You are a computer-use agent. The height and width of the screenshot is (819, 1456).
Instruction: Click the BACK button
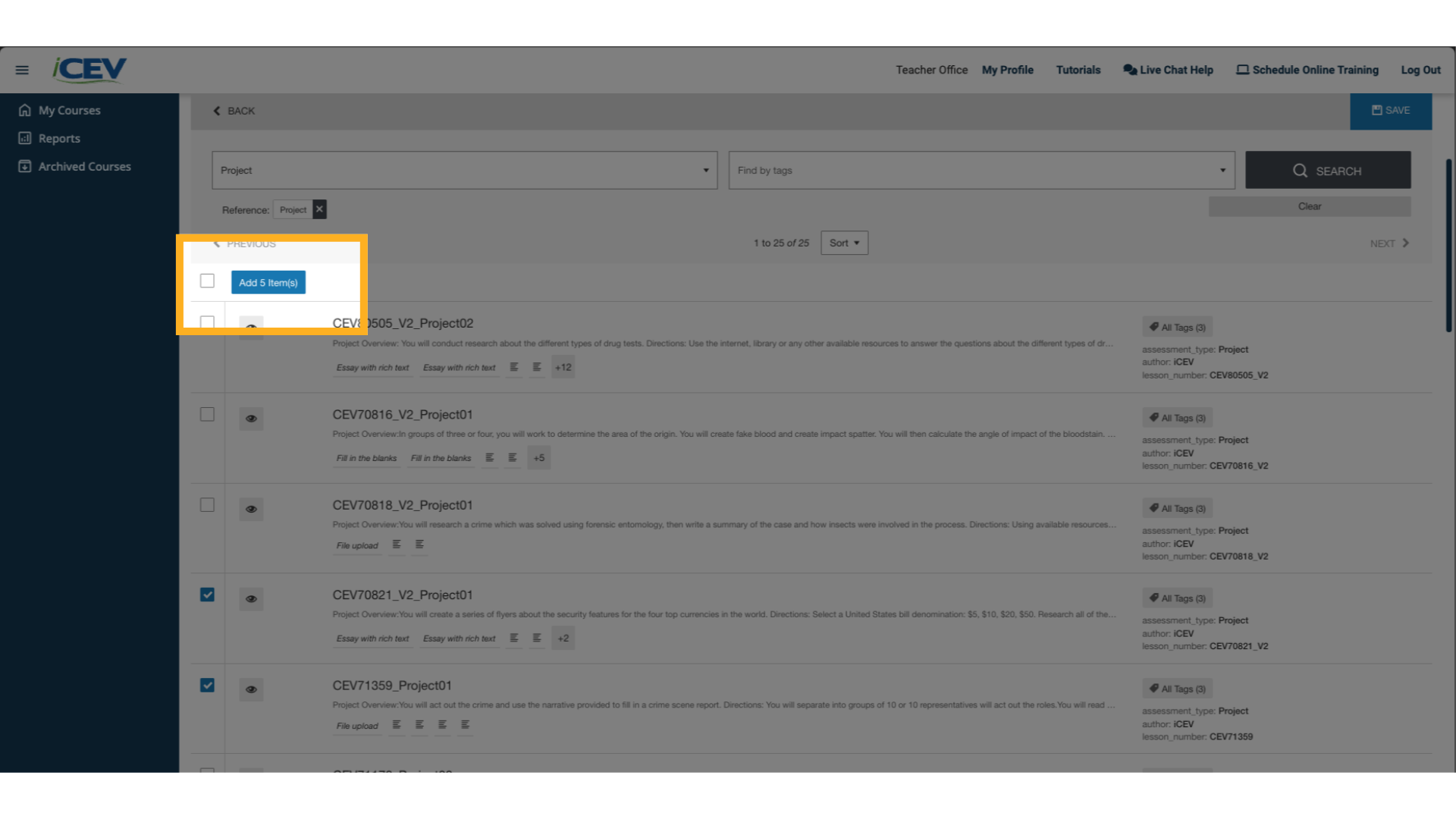[x=234, y=111]
